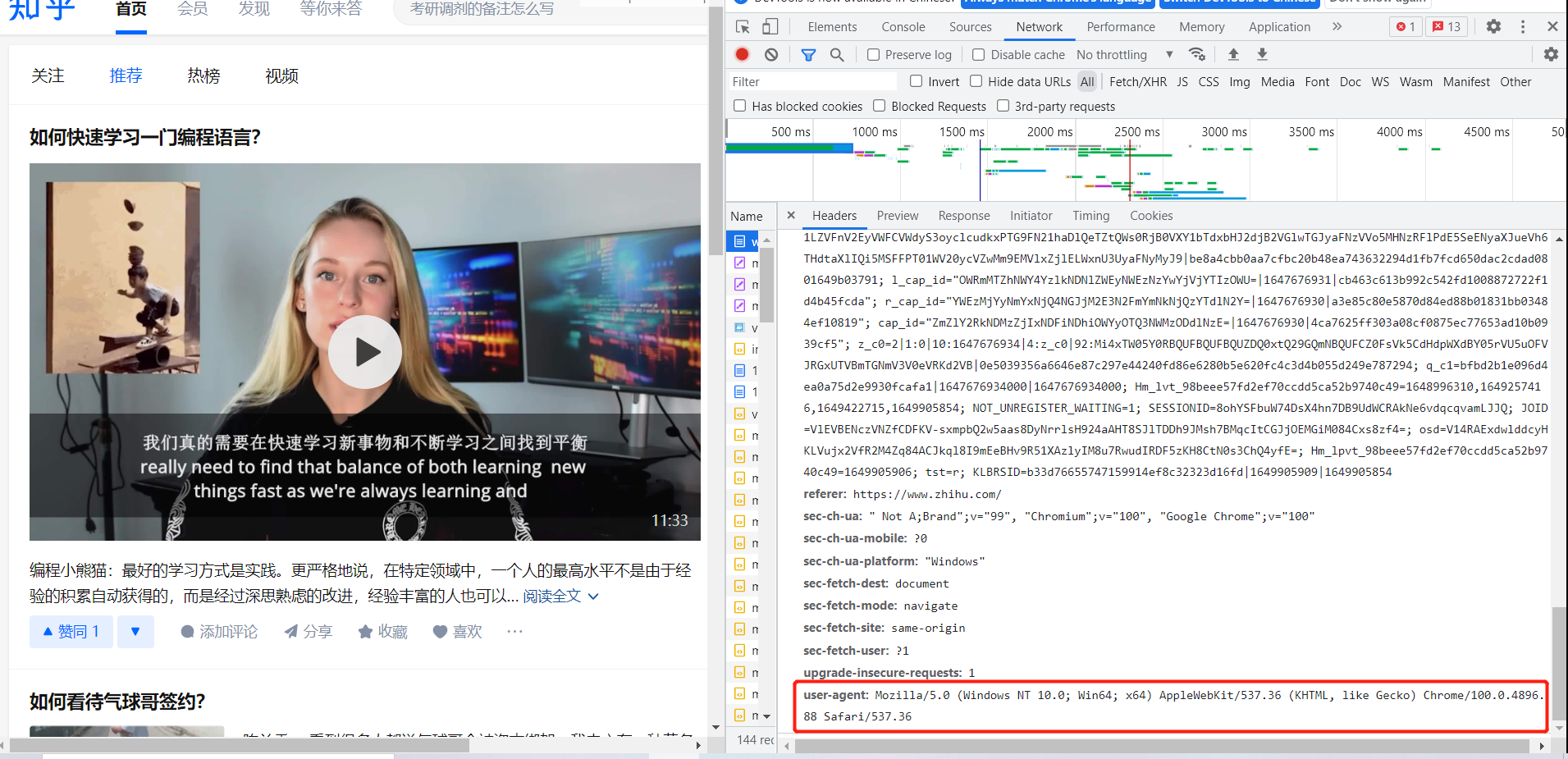Switch to the Console tab

[903, 26]
